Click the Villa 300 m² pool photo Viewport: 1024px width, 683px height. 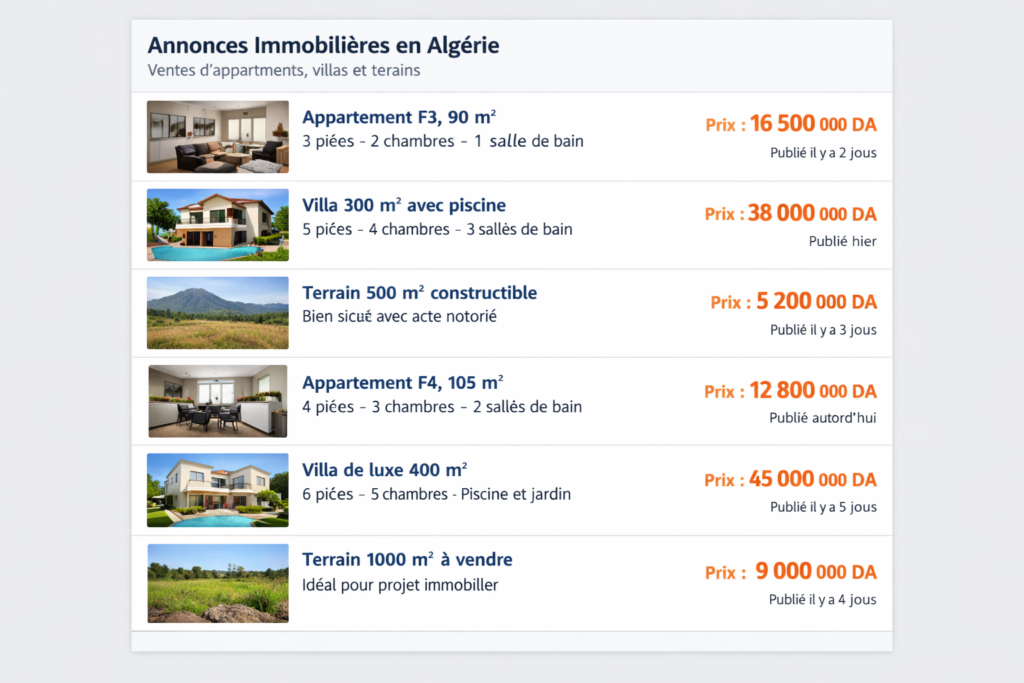pos(217,225)
